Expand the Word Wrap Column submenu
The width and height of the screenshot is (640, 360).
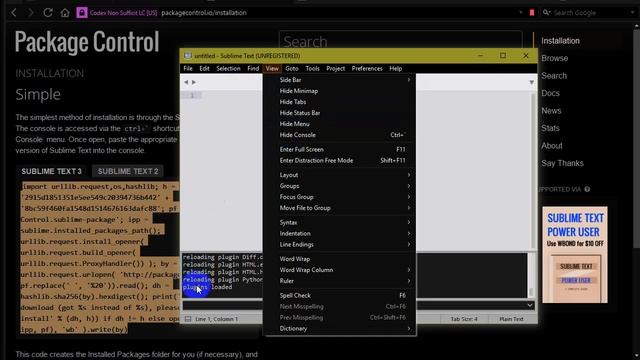click(340, 270)
